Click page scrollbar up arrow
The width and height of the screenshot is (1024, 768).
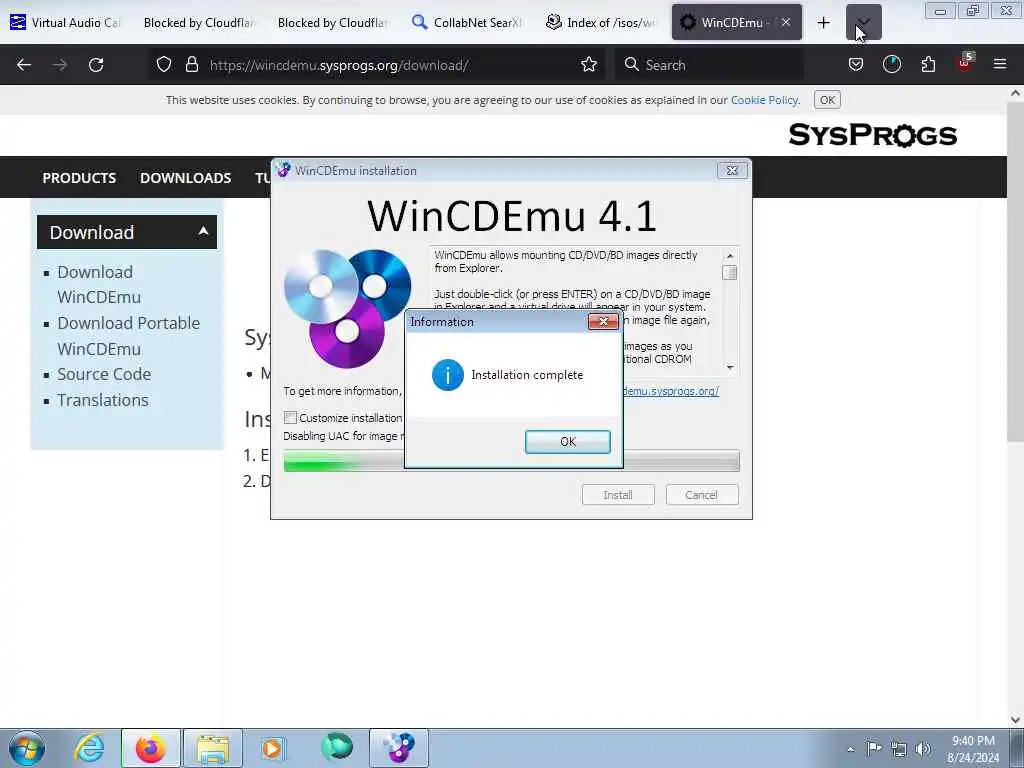[x=1015, y=93]
